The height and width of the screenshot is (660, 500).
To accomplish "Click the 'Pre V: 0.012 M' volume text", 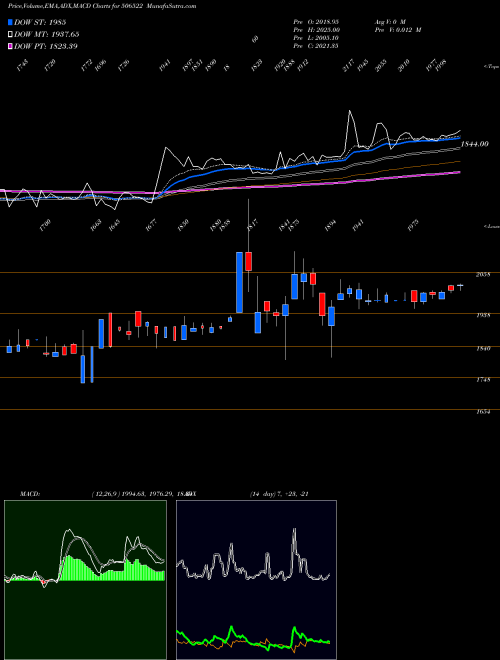I will point(398,30).
